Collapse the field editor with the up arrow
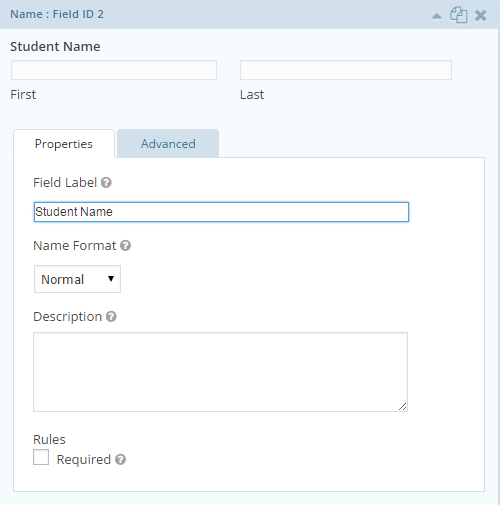Viewport: 500px width, 505px height. click(x=437, y=16)
